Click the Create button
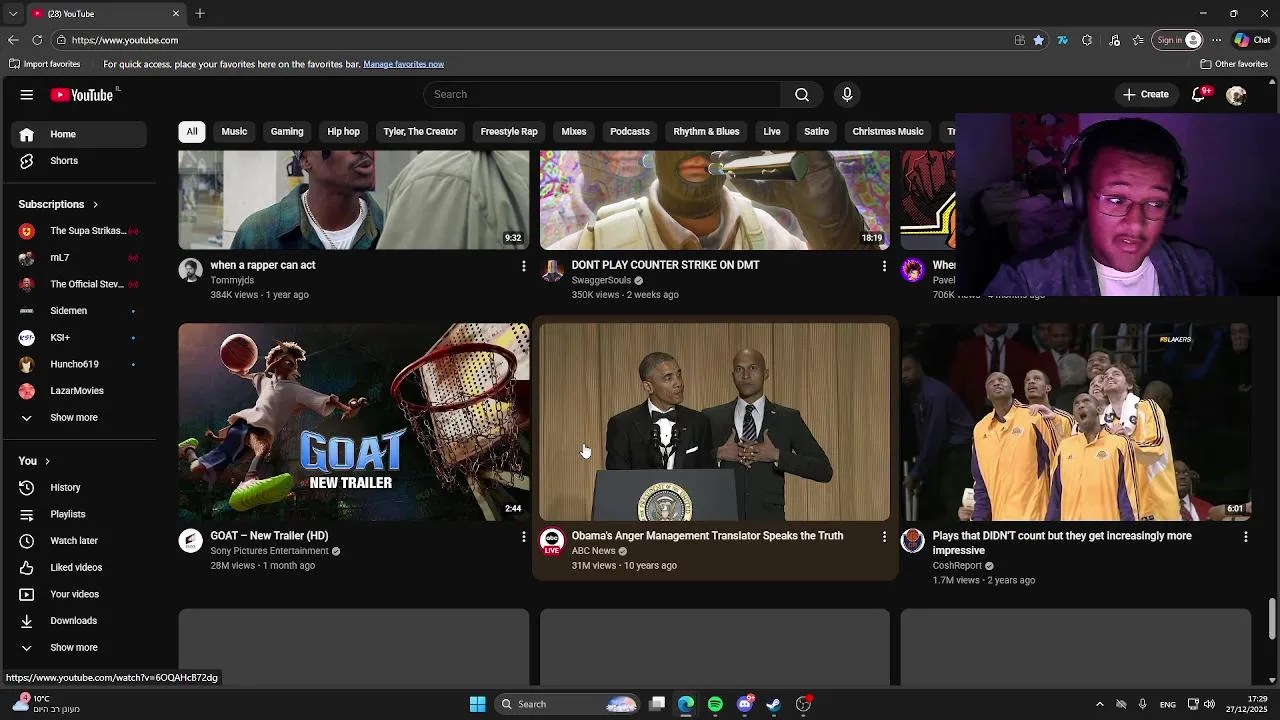Viewport: 1280px width, 720px height. coord(1145,94)
